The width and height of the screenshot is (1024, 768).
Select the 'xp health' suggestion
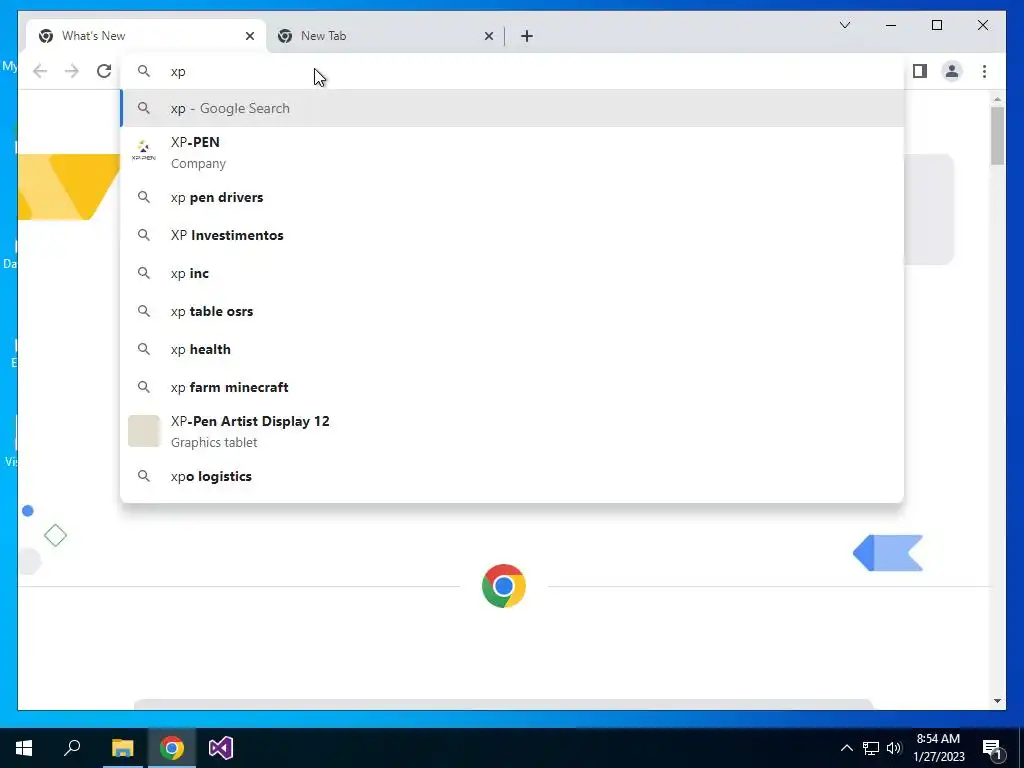[x=512, y=349]
